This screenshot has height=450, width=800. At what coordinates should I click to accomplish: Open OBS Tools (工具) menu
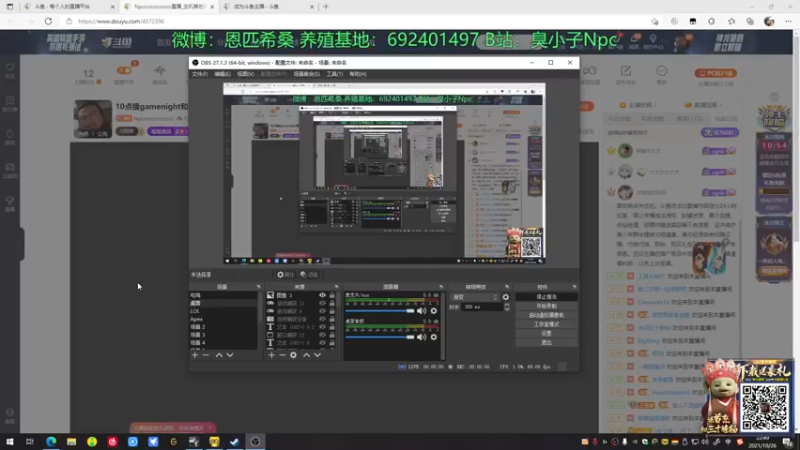[335, 74]
